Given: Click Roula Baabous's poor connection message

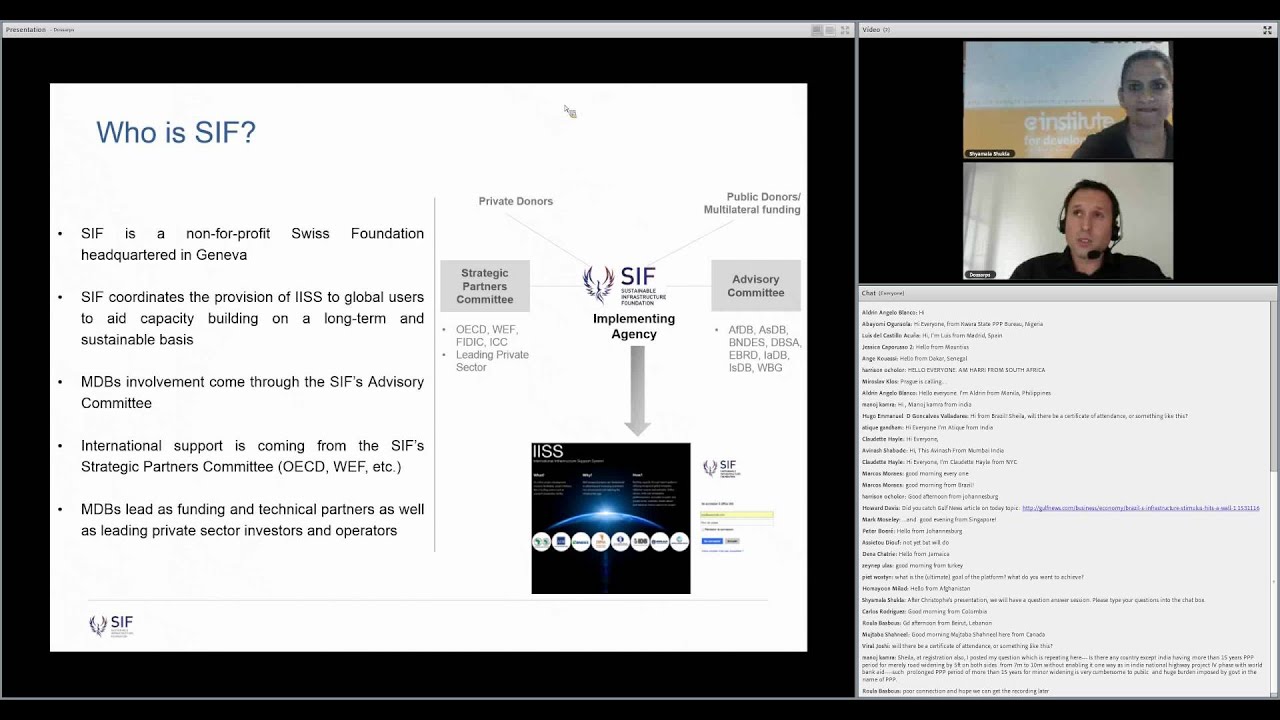Looking at the screenshot, I should click(956, 691).
